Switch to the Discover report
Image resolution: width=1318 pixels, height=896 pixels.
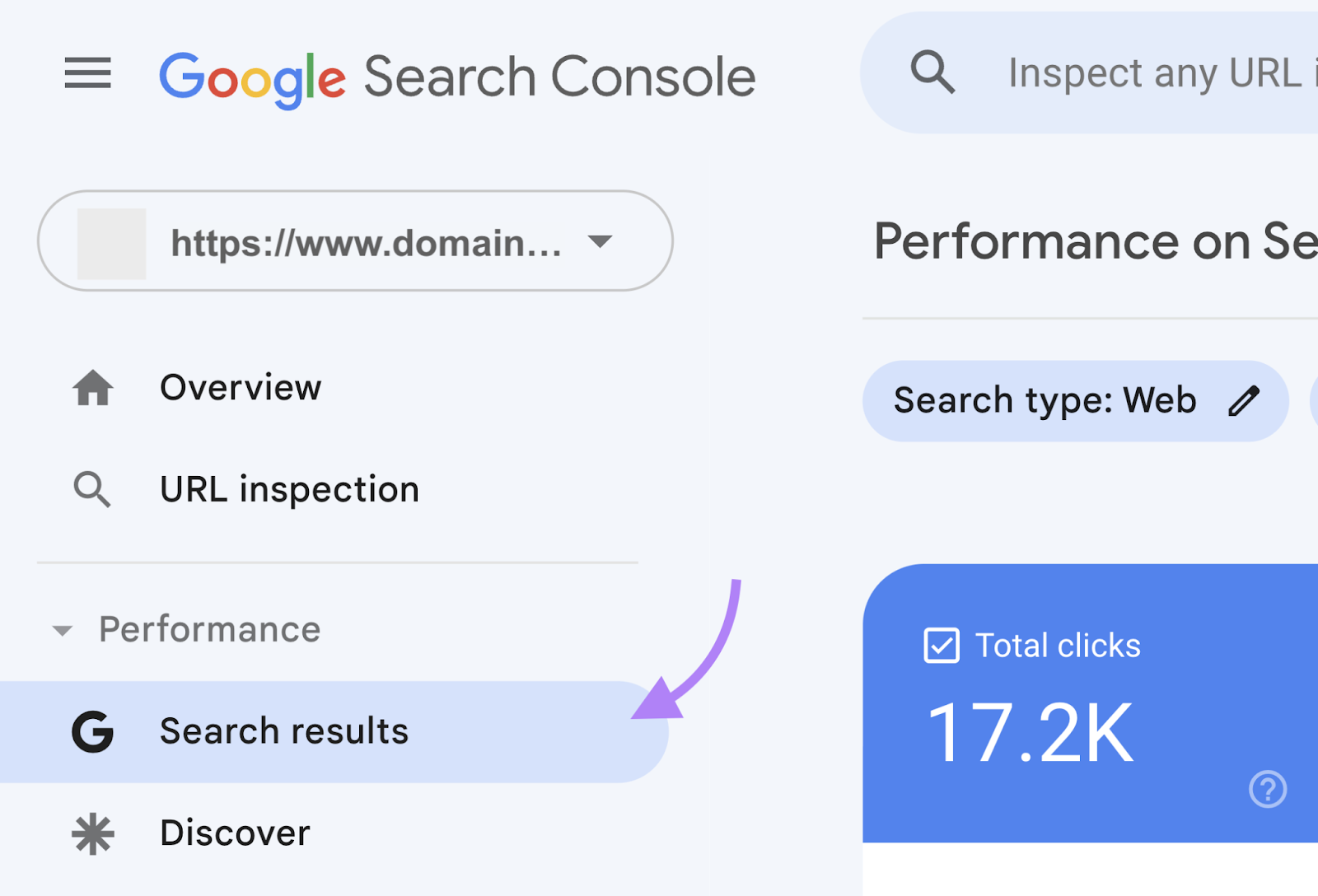coord(234,833)
